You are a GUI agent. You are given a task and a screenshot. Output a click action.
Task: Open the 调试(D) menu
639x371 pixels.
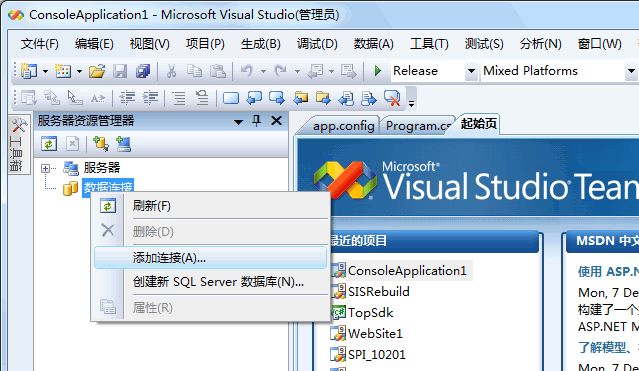click(x=317, y=44)
